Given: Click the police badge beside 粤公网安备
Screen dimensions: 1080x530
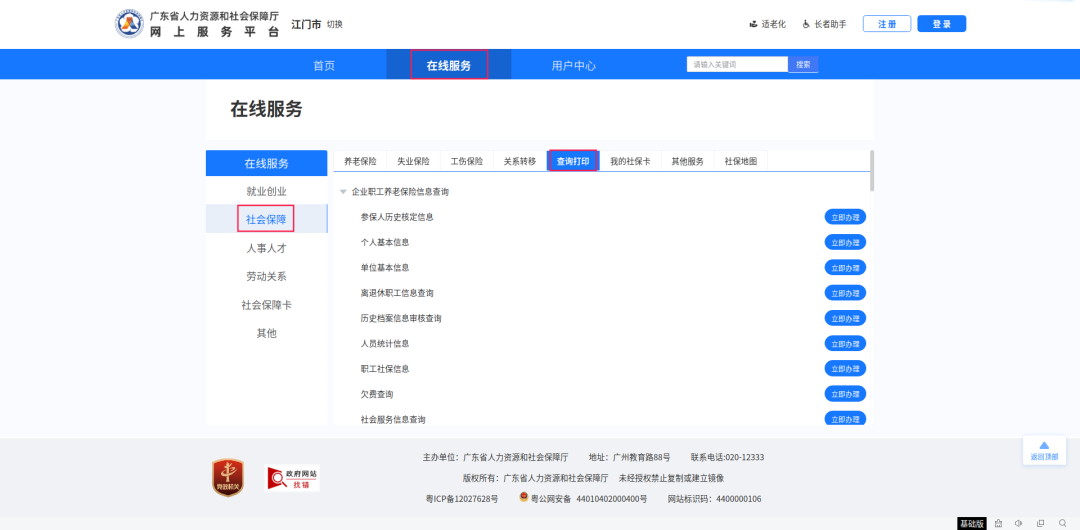Looking at the screenshot, I should tap(522, 497).
